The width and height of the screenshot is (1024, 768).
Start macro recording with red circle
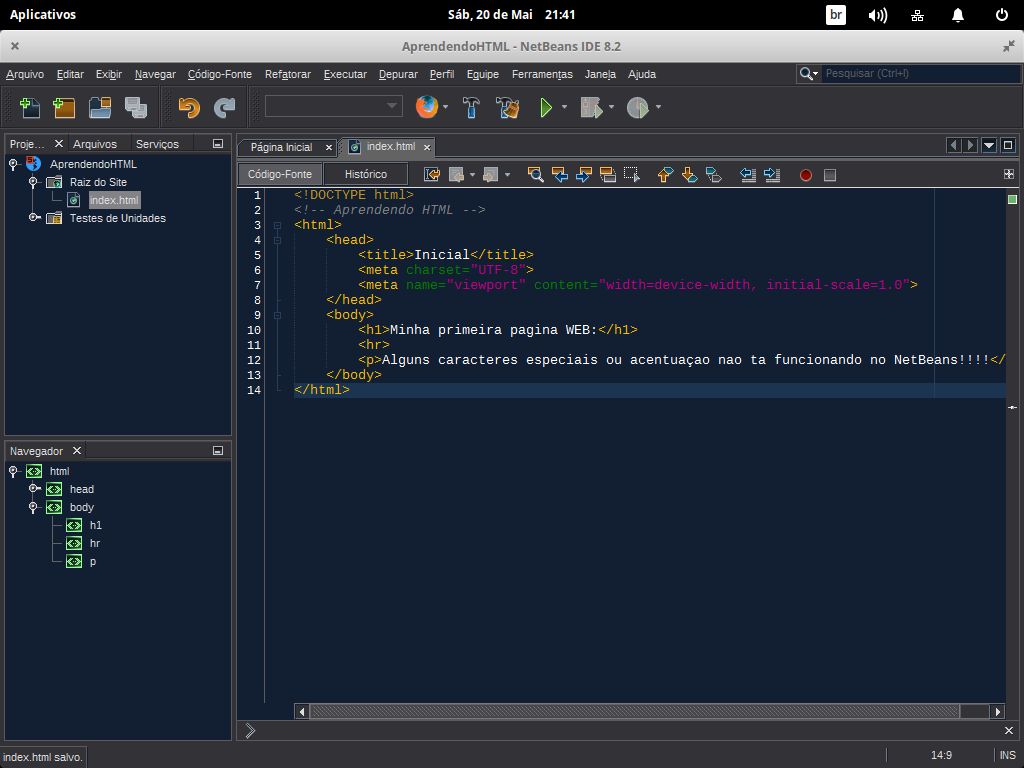click(x=806, y=175)
